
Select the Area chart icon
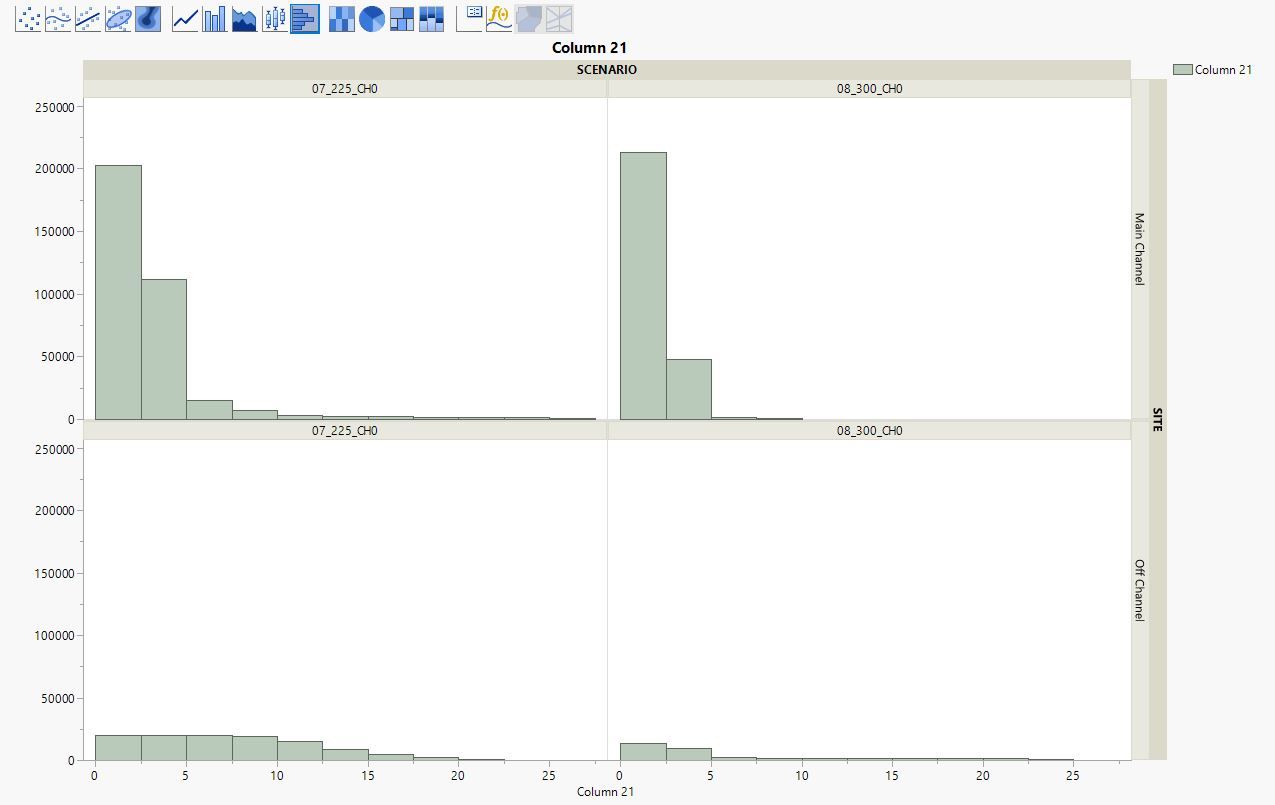pyautogui.click(x=244, y=18)
